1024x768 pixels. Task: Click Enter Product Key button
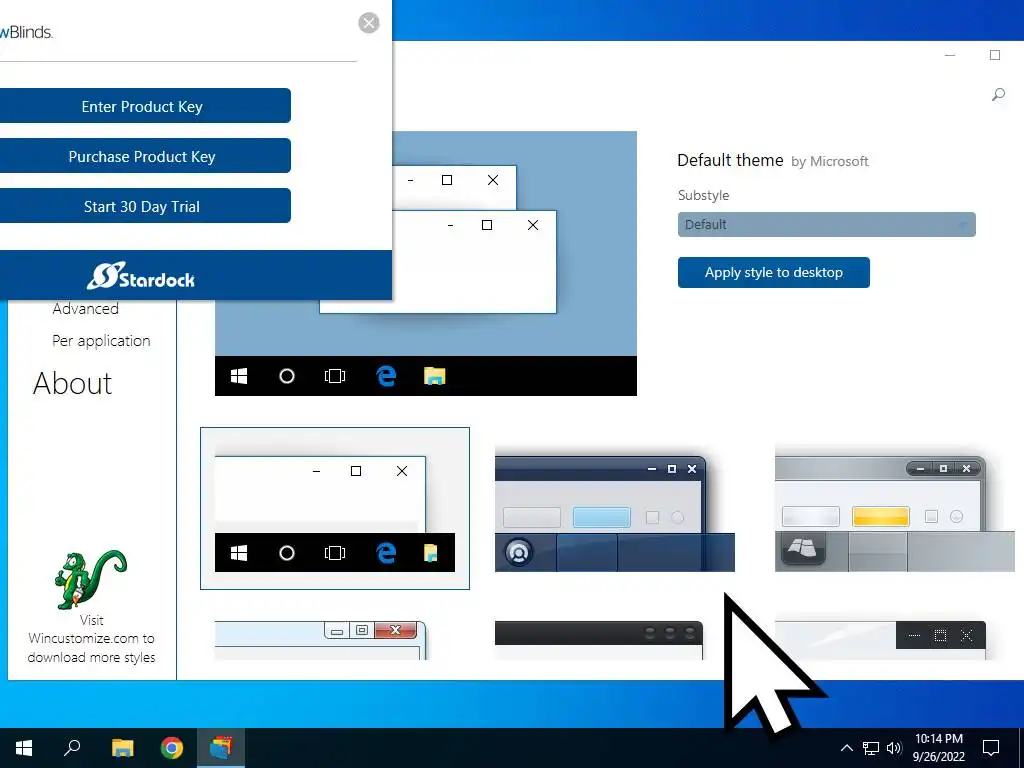pos(142,106)
